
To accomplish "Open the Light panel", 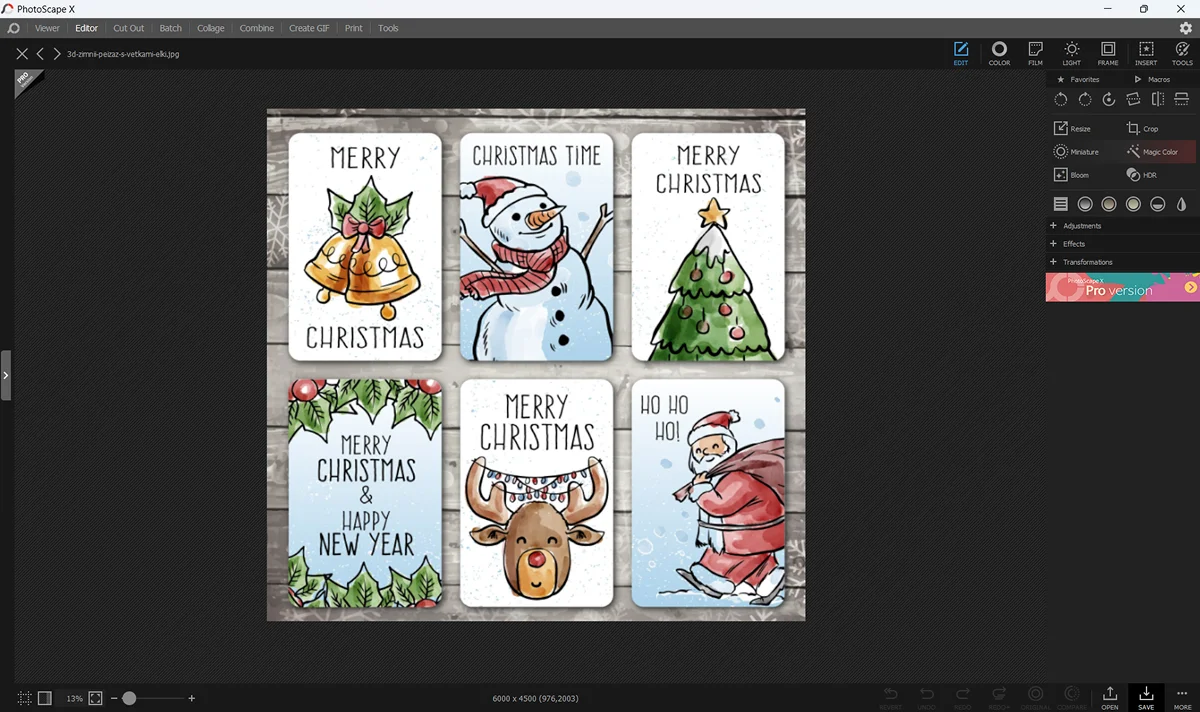I will [x=1071, y=54].
